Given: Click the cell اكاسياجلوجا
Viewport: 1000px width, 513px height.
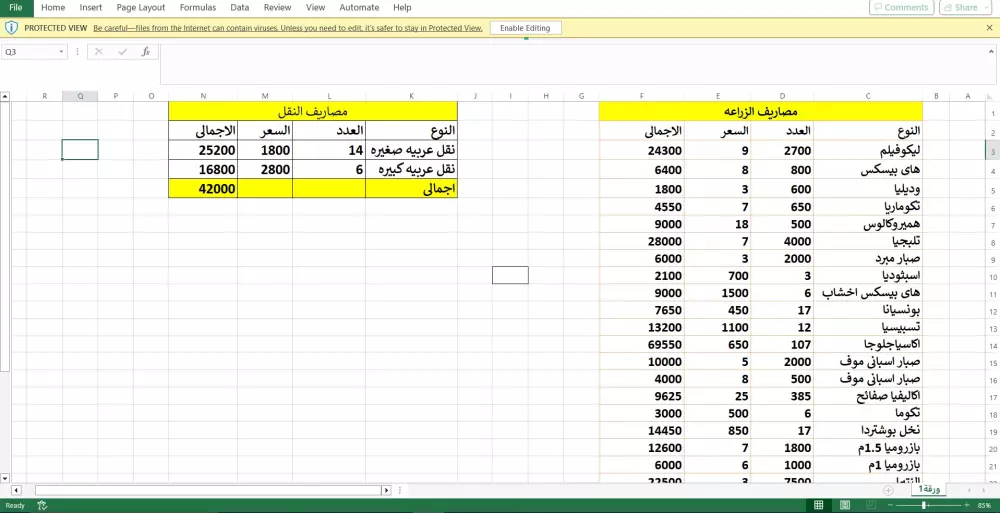Looking at the screenshot, I should [x=868, y=345].
